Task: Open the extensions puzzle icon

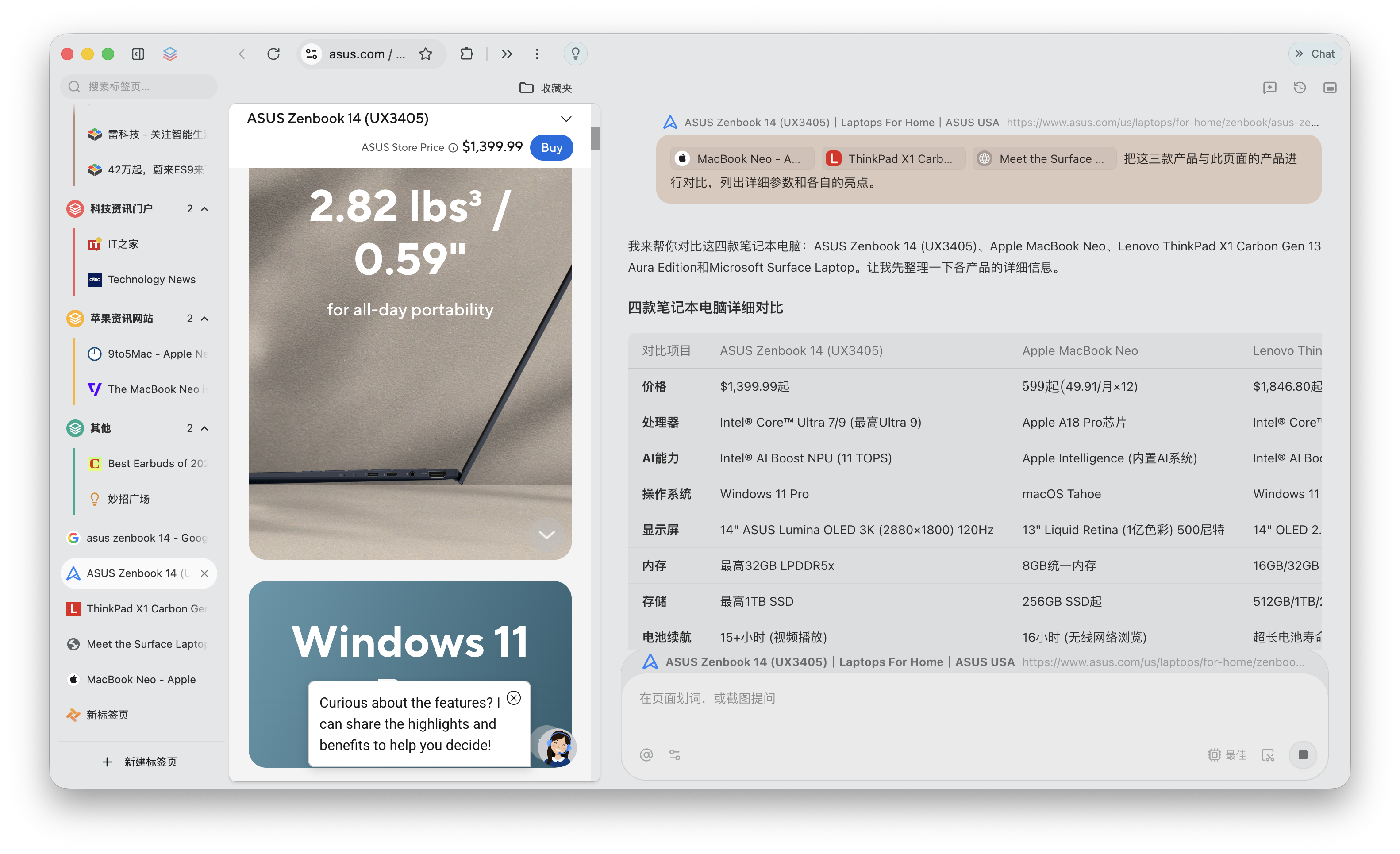Action: 466,54
